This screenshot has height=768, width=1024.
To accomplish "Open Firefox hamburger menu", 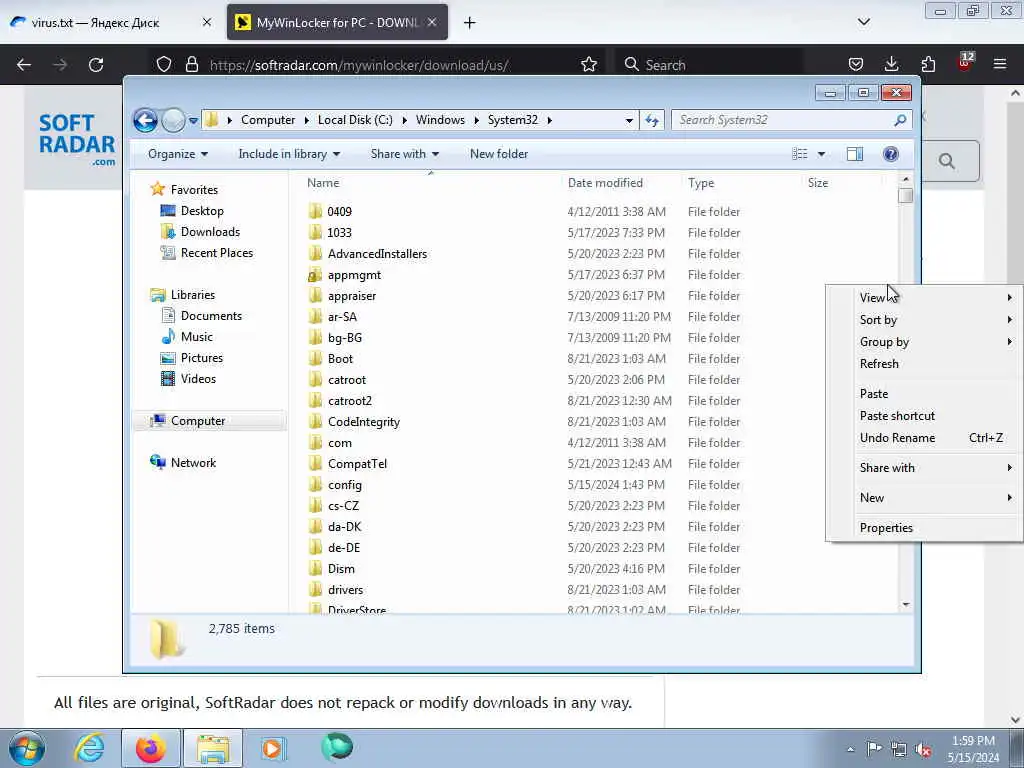I will [x=1000, y=64].
